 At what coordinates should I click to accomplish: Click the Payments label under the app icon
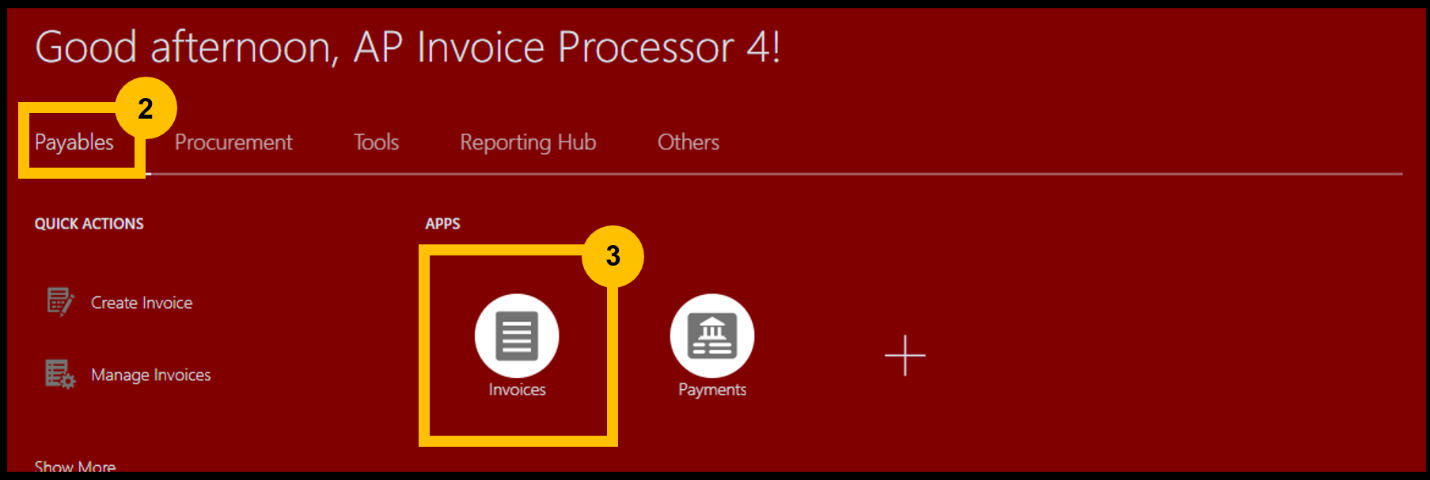point(712,390)
